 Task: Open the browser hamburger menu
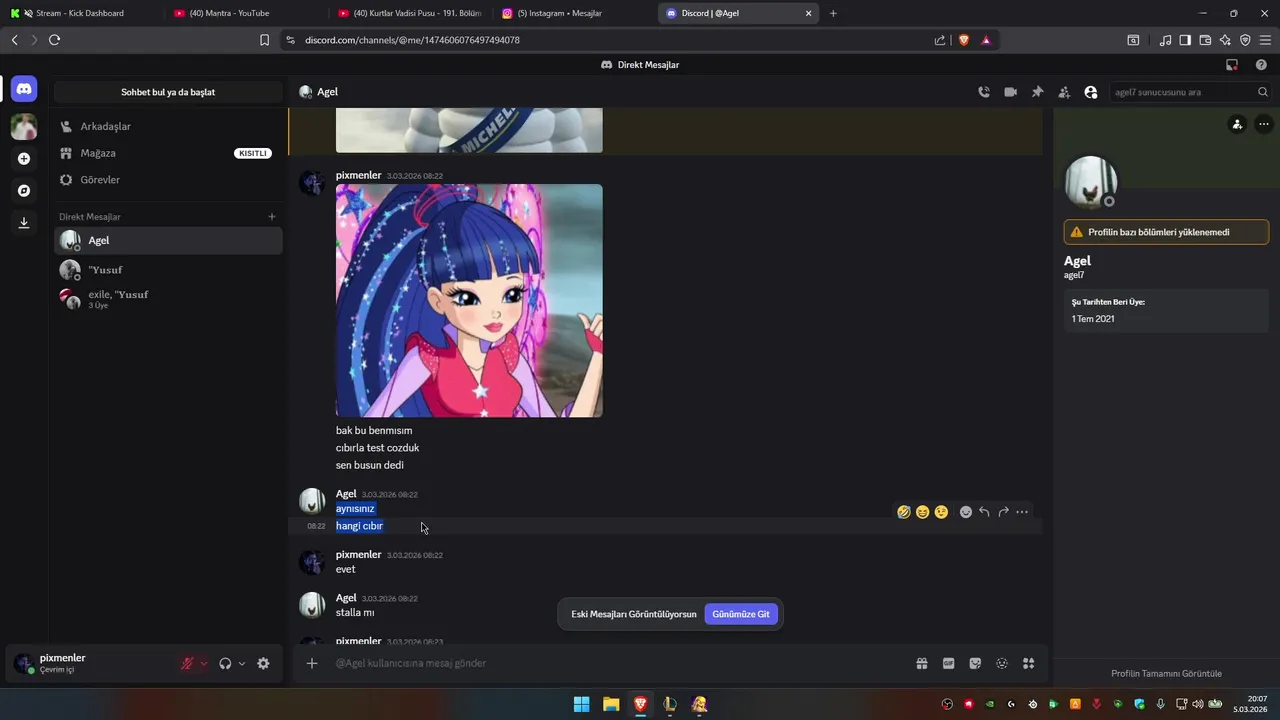pyautogui.click(x=1265, y=40)
